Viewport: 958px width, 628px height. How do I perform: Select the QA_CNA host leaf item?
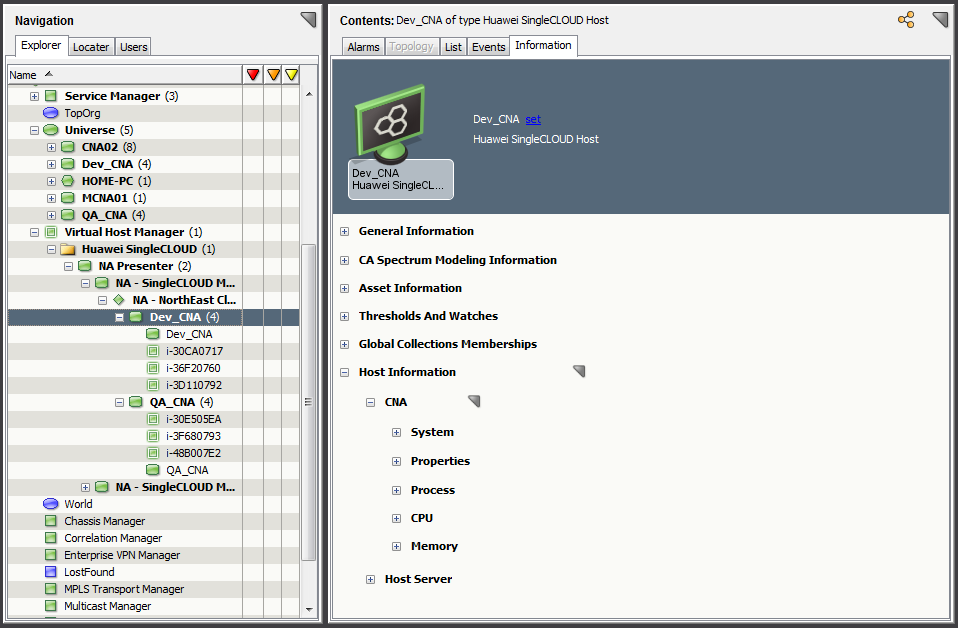(187, 470)
